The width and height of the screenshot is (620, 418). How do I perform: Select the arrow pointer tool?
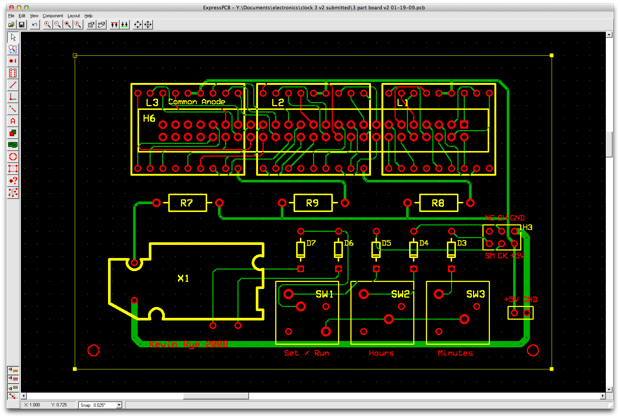[13, 37]
